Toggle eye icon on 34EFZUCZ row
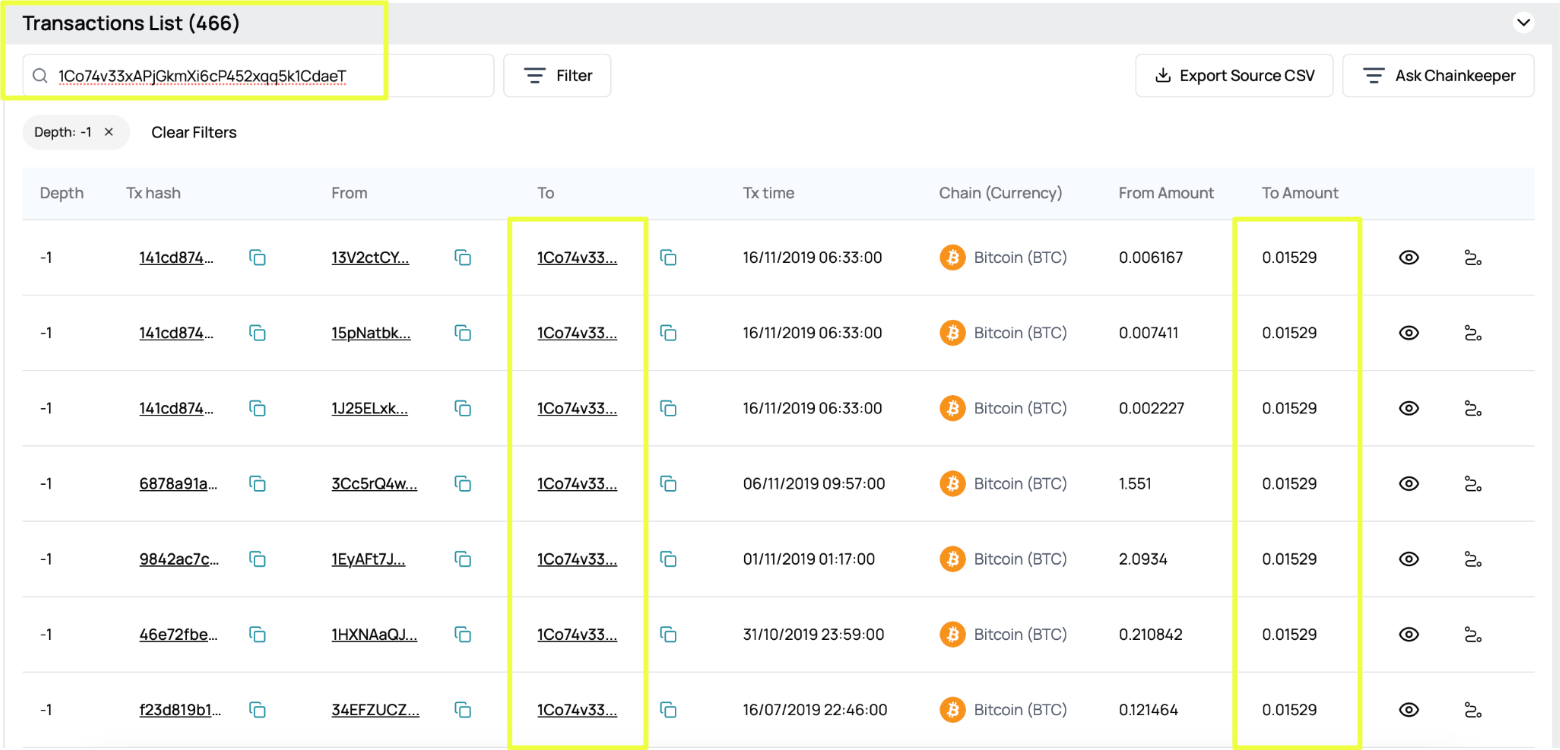 pyautogui.click(x=1409, y=710)
